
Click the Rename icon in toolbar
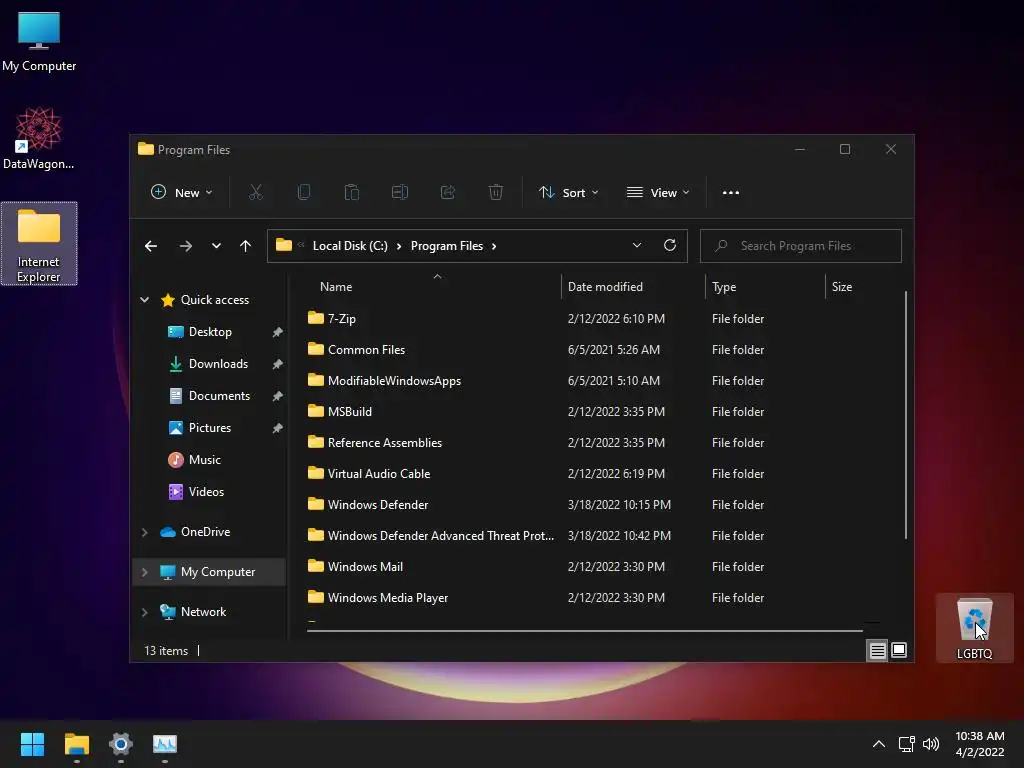coord(400,192)
